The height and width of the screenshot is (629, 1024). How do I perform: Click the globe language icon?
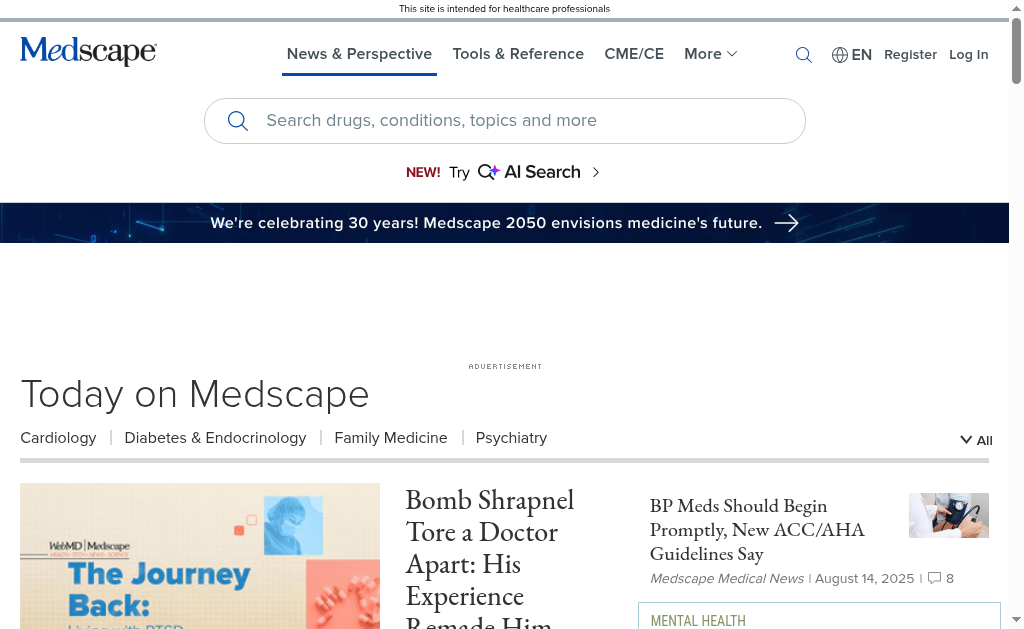[x=839, y=55]
